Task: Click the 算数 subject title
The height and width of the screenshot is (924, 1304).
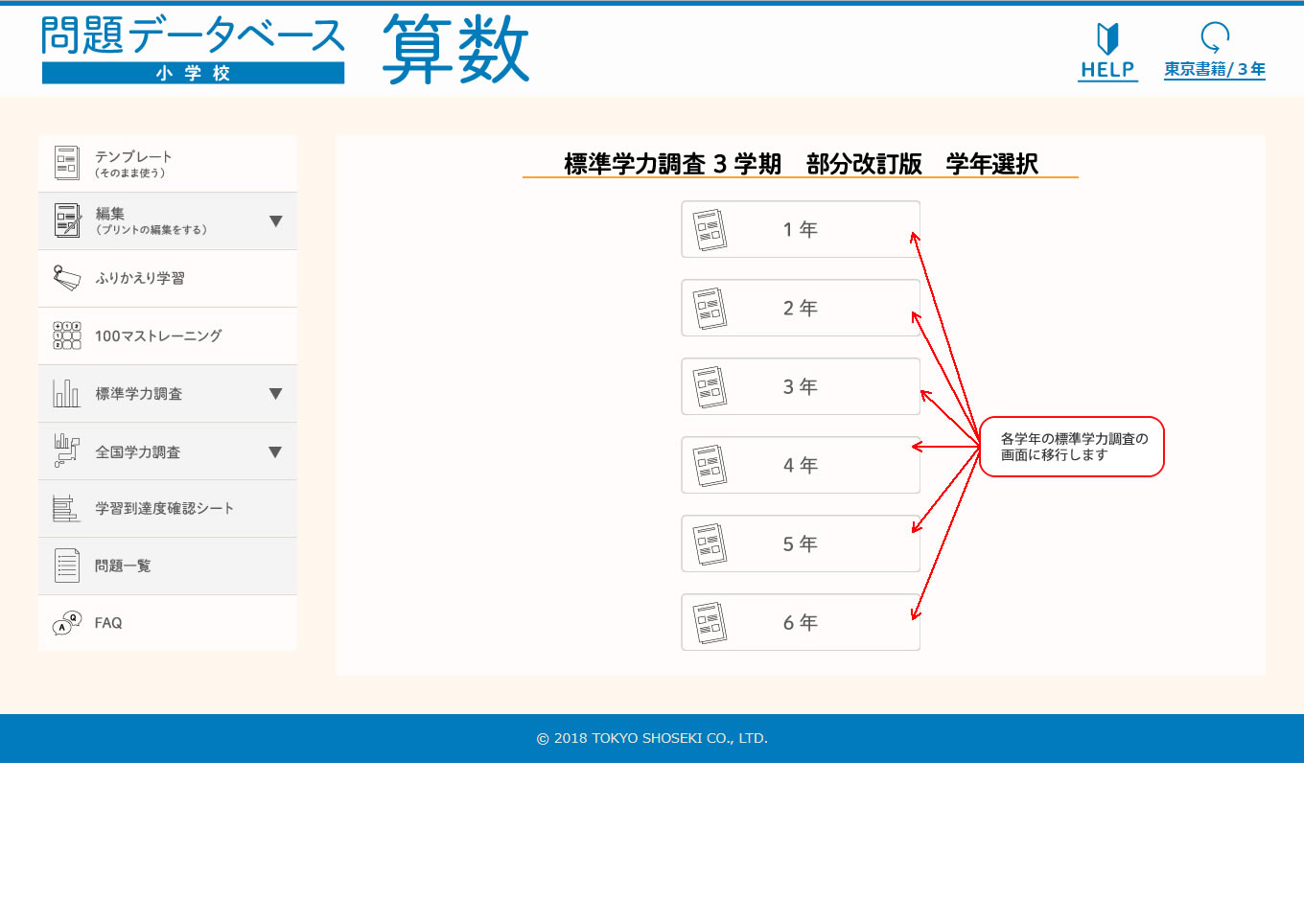Action: (x=456, y=50)
